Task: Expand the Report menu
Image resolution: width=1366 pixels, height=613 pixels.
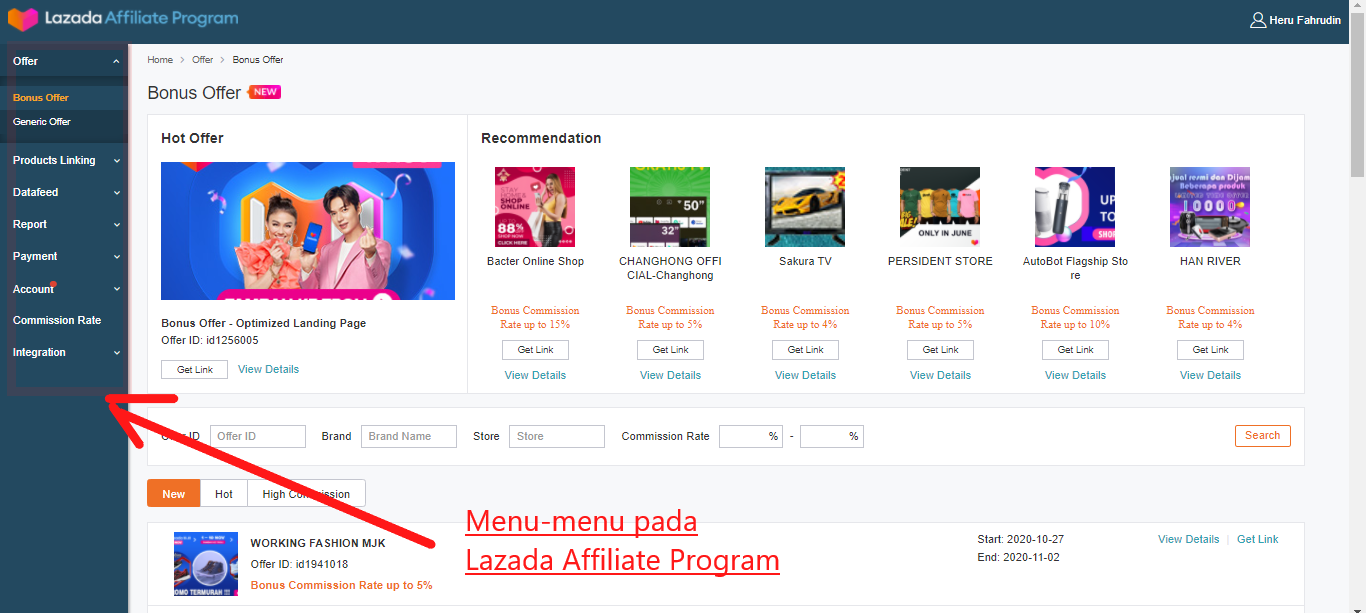Action: point(63,224)
